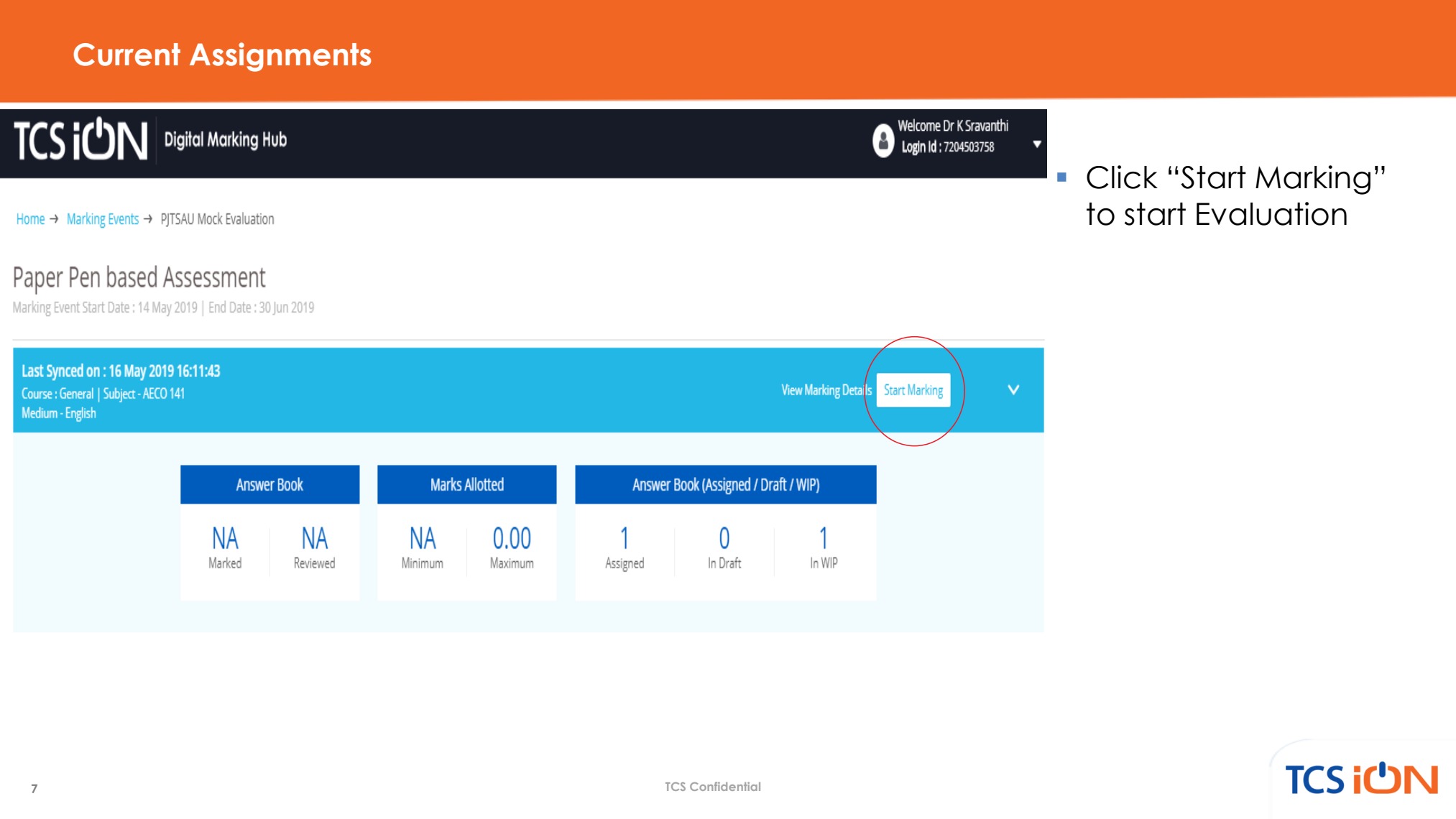Screen dimensions: 1456x819
Task: Click Answer Book Assigned/Draft/WIP header
Action: point(725,485)
